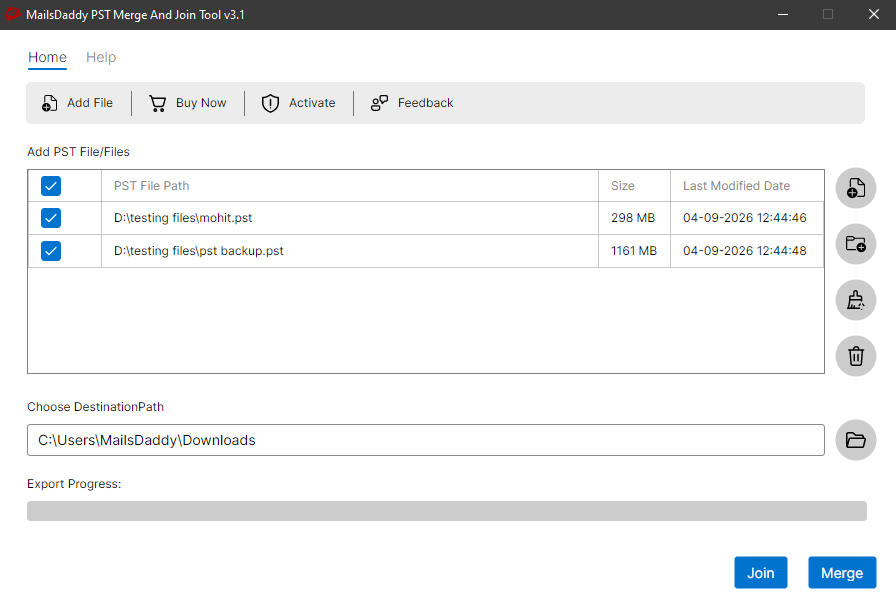Close the MailsDaddy window
Screen dimensions: 896x607
pyautogui.click(x=874, y=14)
